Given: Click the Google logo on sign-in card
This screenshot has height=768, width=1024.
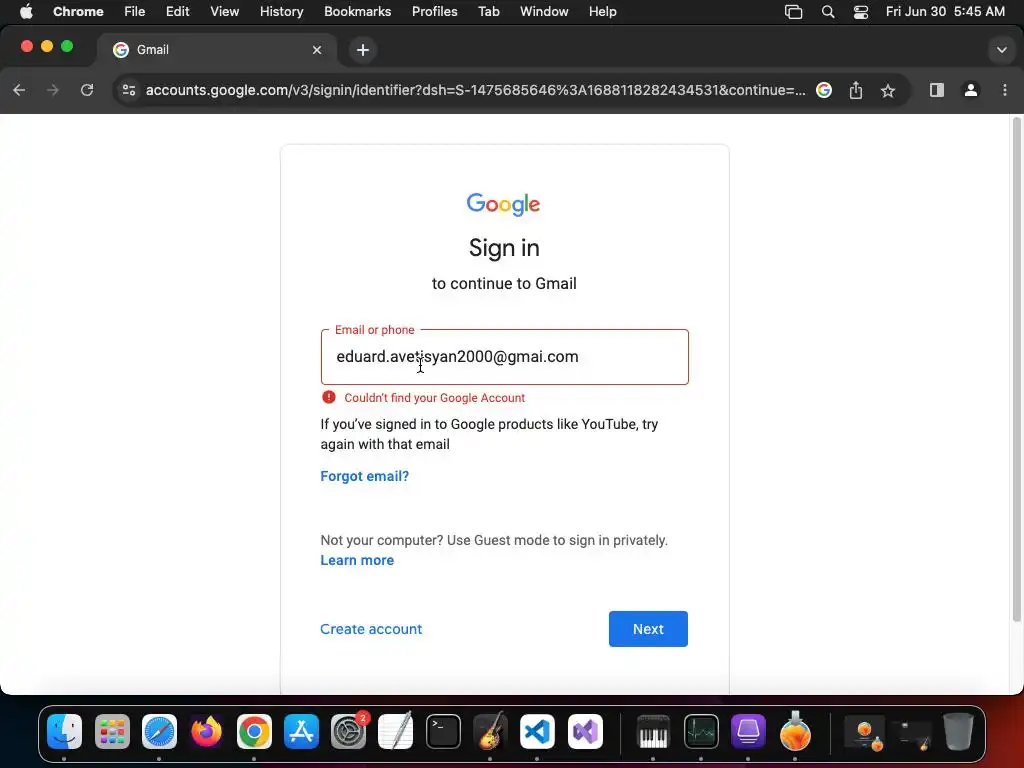Looking at the screenshot, I should (x=504, y=204).
